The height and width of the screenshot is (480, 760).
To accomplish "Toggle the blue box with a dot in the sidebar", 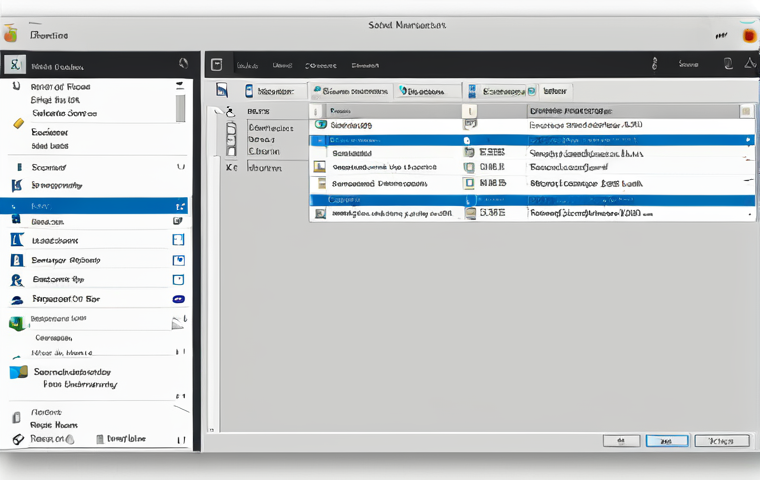I will (178, 260).
